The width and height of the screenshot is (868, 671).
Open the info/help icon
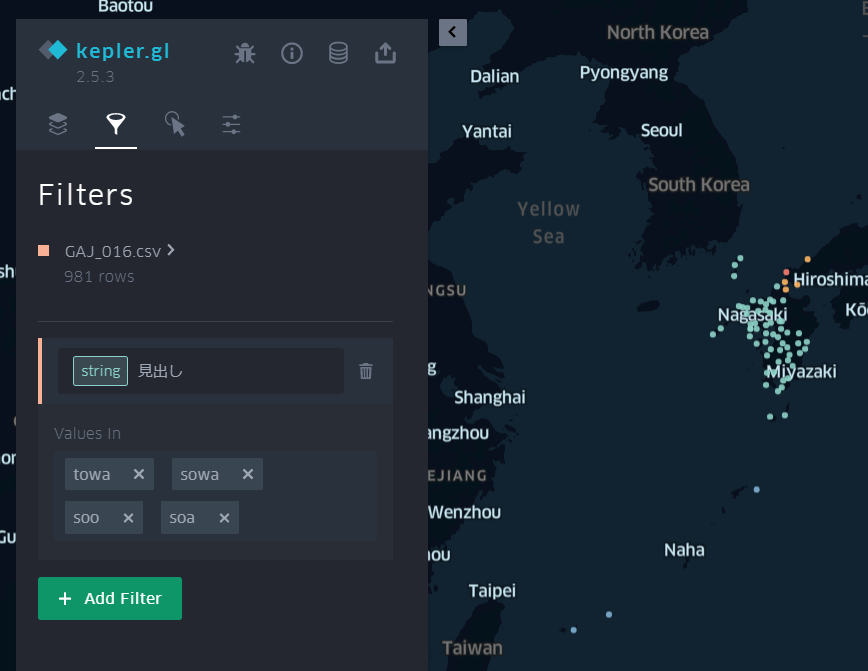coord(292,53)
